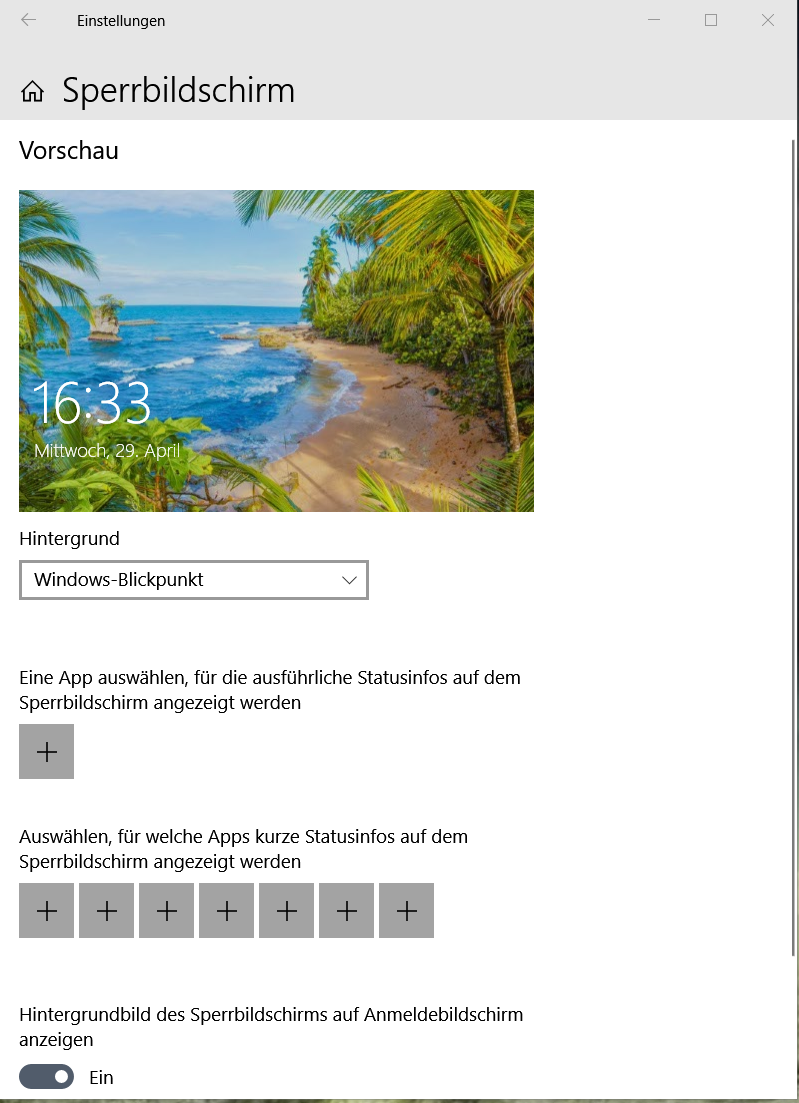799x1103 pixels.
Task: Click first quick status plus tile
Action: click(46, 910)
